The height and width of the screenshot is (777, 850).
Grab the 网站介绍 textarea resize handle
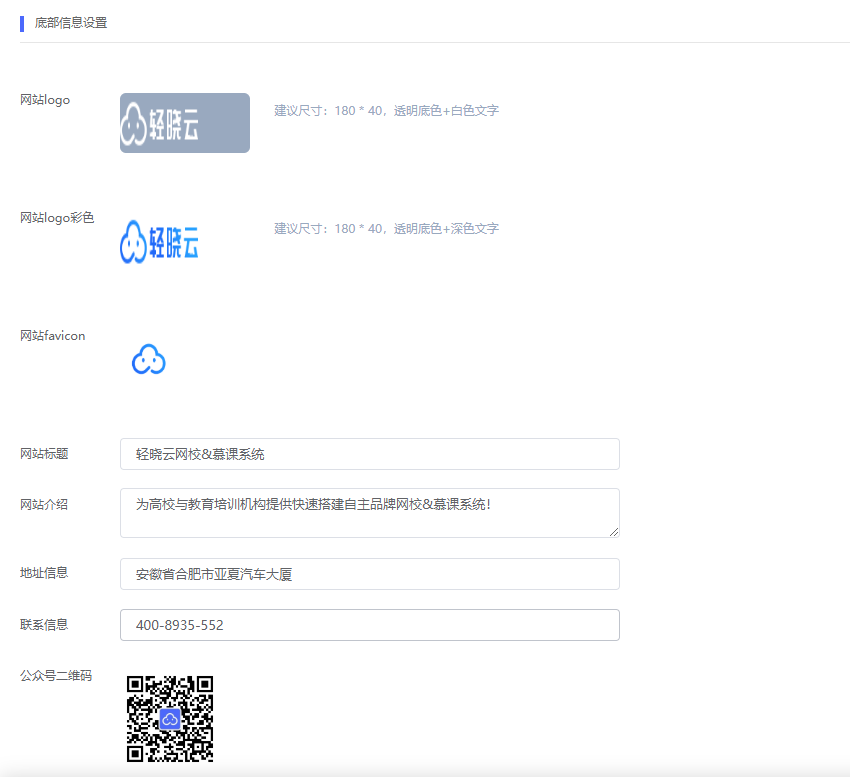click(614, 532)
